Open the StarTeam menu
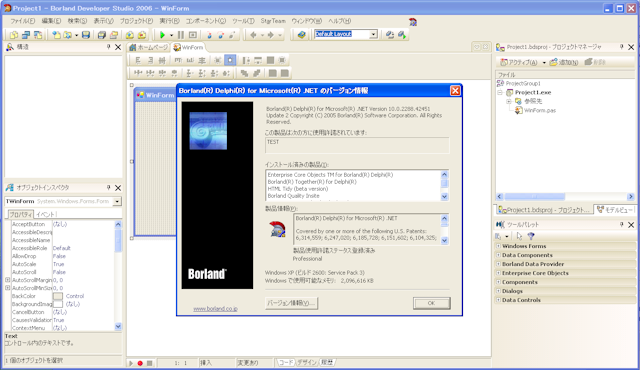This screenshot has height=370, width=640. tap(273, 21)
